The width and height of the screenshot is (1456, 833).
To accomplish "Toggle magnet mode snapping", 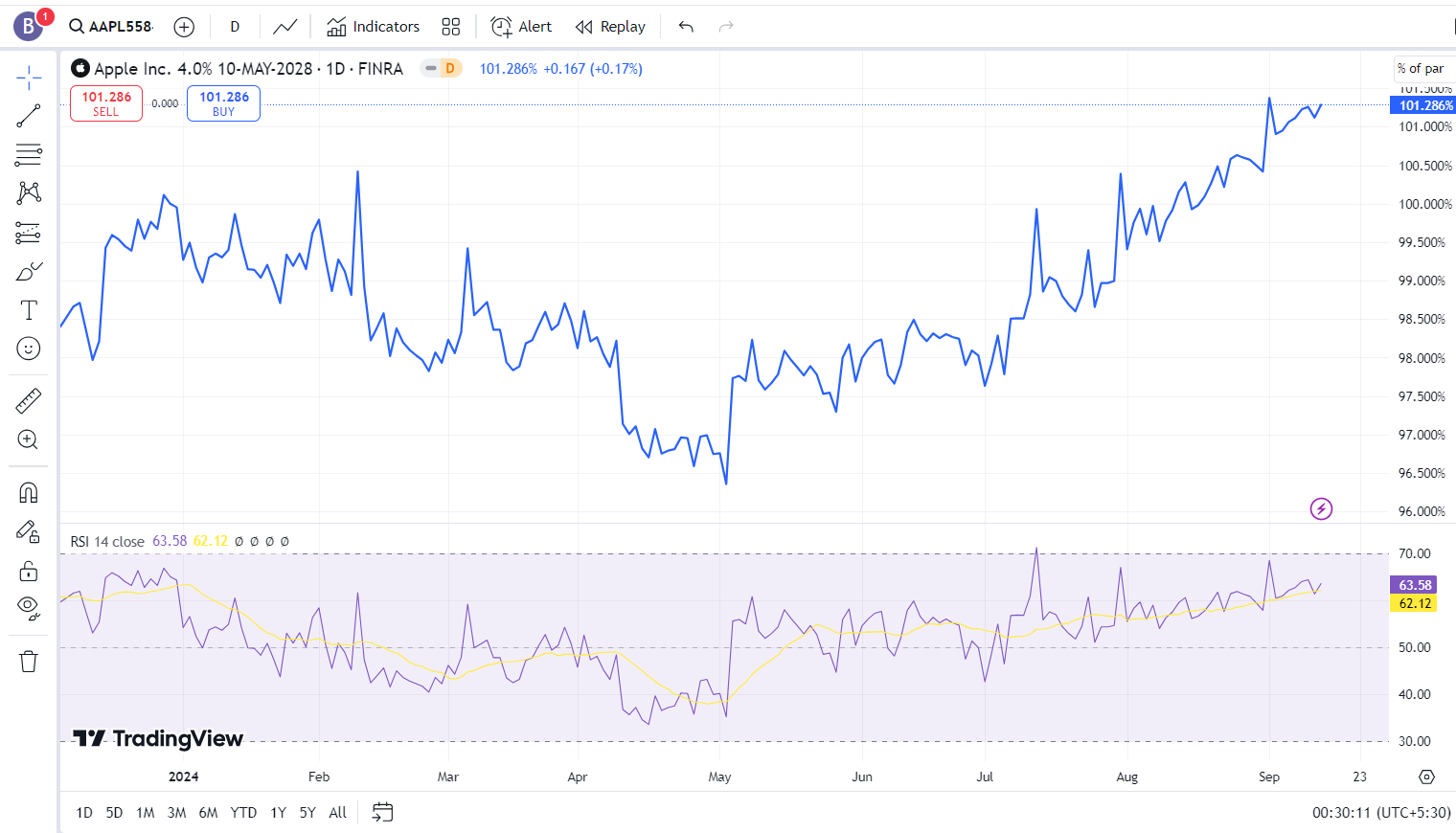I will click(29, 492).
